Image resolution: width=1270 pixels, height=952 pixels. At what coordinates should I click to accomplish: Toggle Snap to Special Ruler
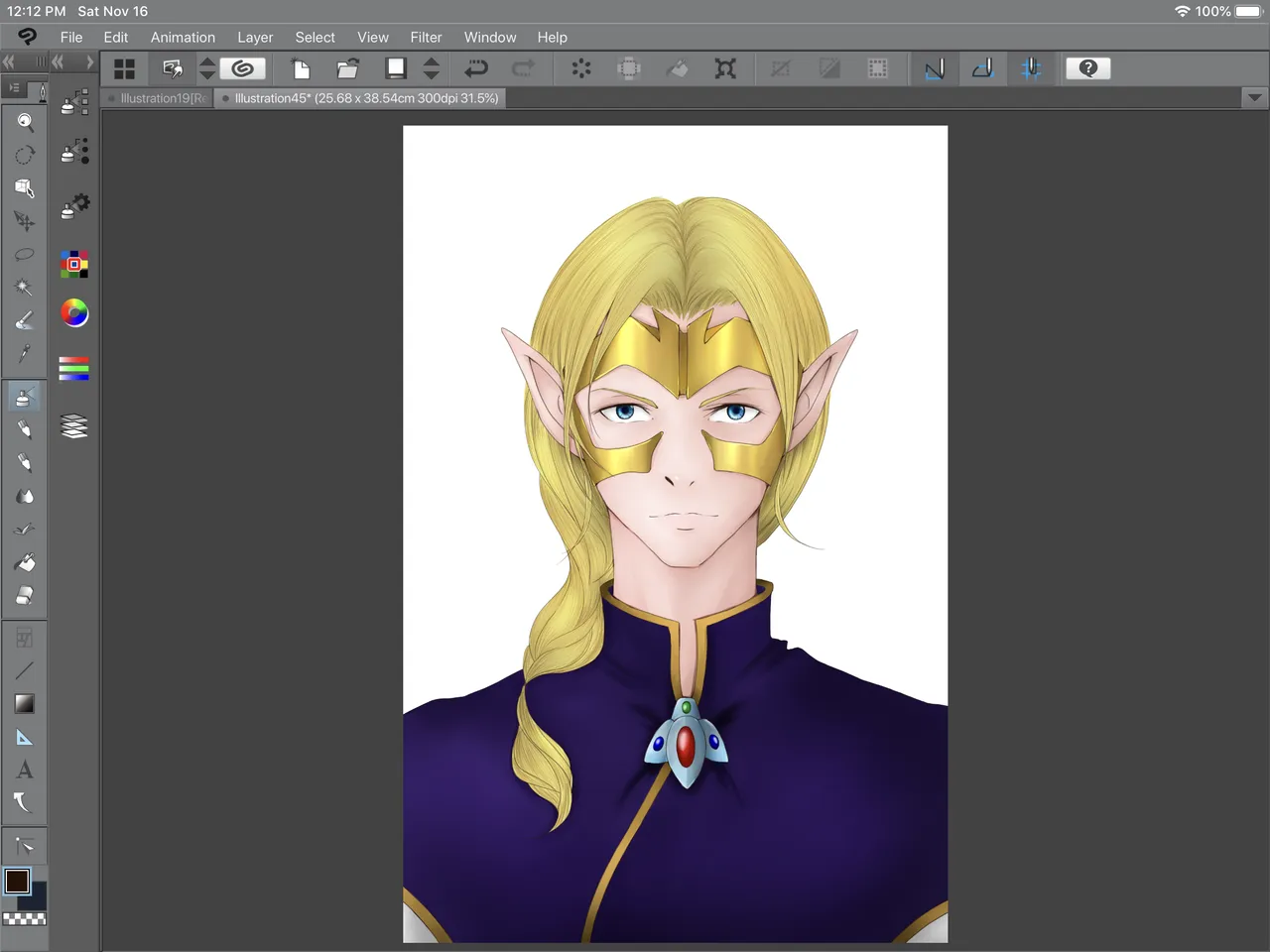tap(982, 68)
